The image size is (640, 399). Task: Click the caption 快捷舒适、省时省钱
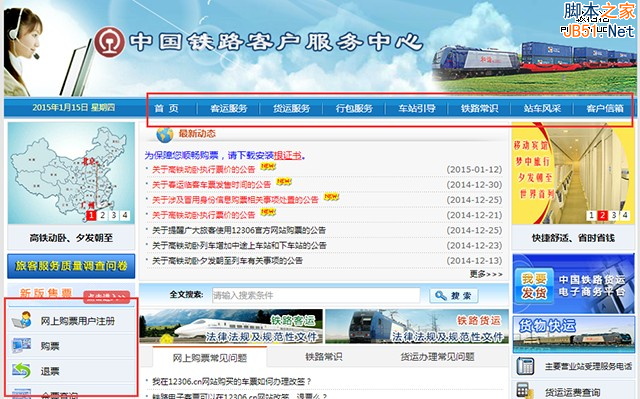click(x=573, y=238)
